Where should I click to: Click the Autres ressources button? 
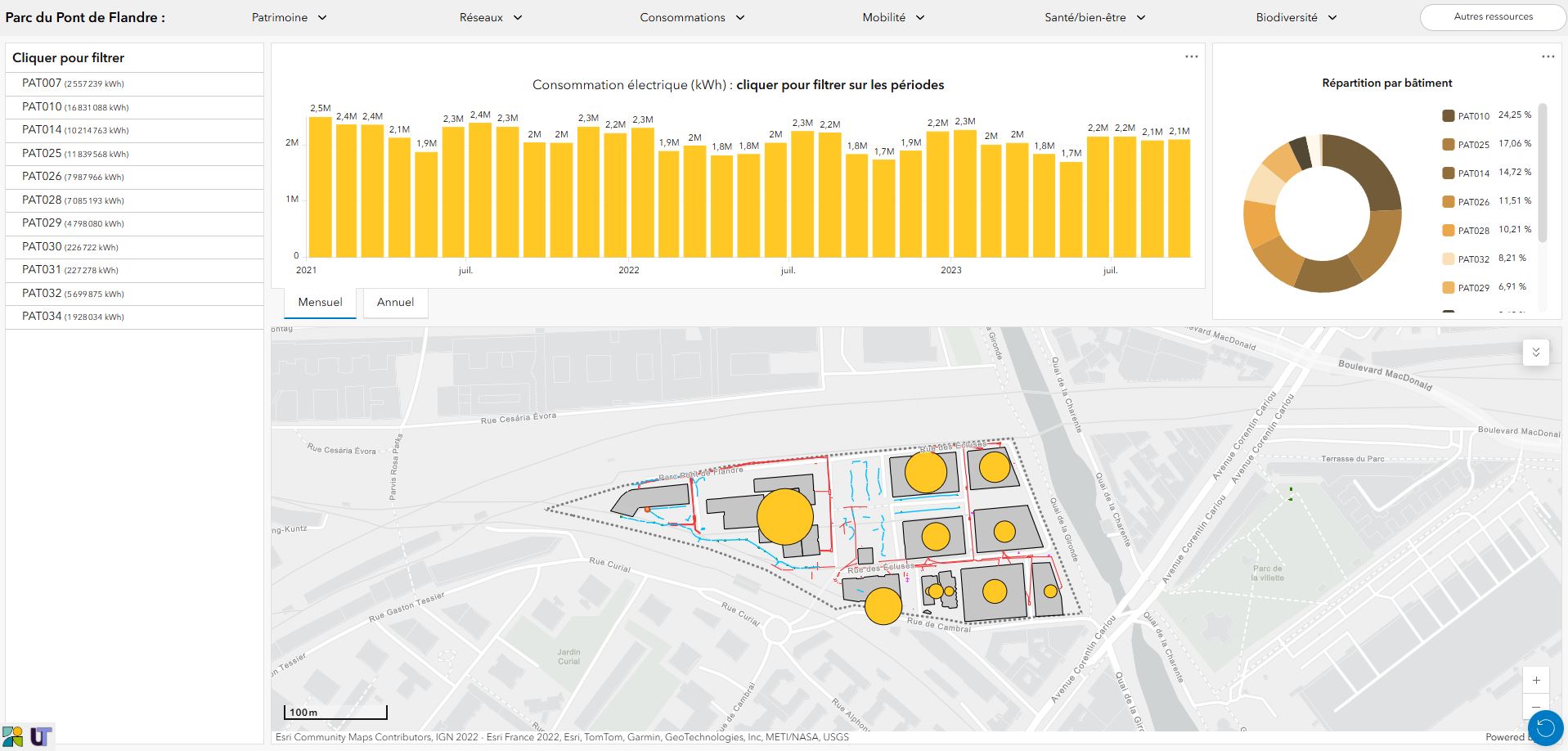[1493, 17]
